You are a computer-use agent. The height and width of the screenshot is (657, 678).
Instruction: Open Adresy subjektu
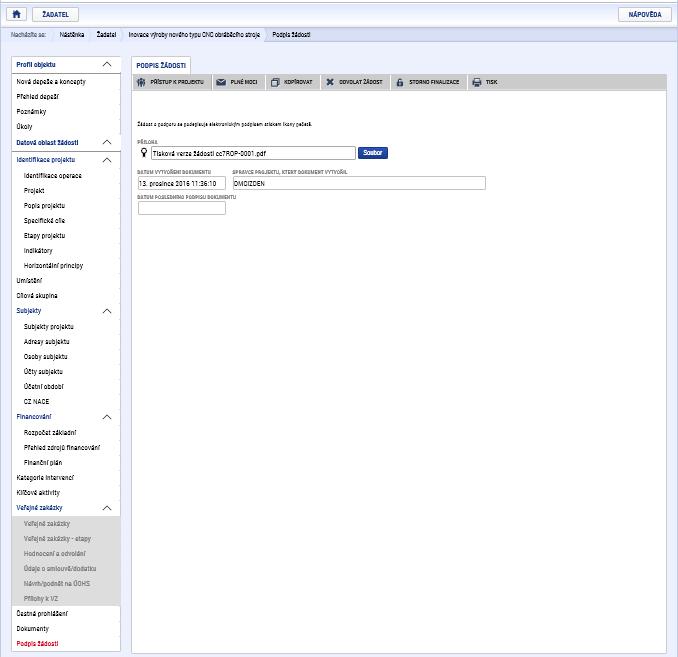(46, 342)
